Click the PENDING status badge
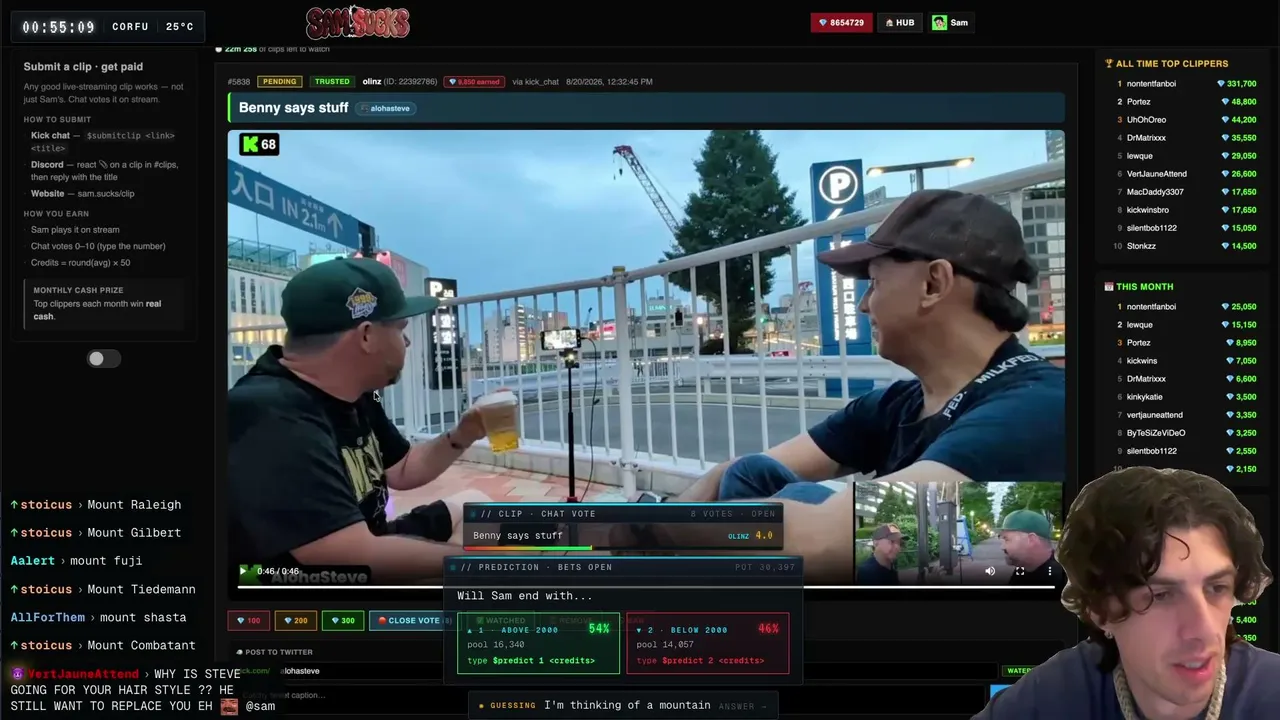Image resolution: width=1280 pixels, height=720 pixels. tap(280, 81)
